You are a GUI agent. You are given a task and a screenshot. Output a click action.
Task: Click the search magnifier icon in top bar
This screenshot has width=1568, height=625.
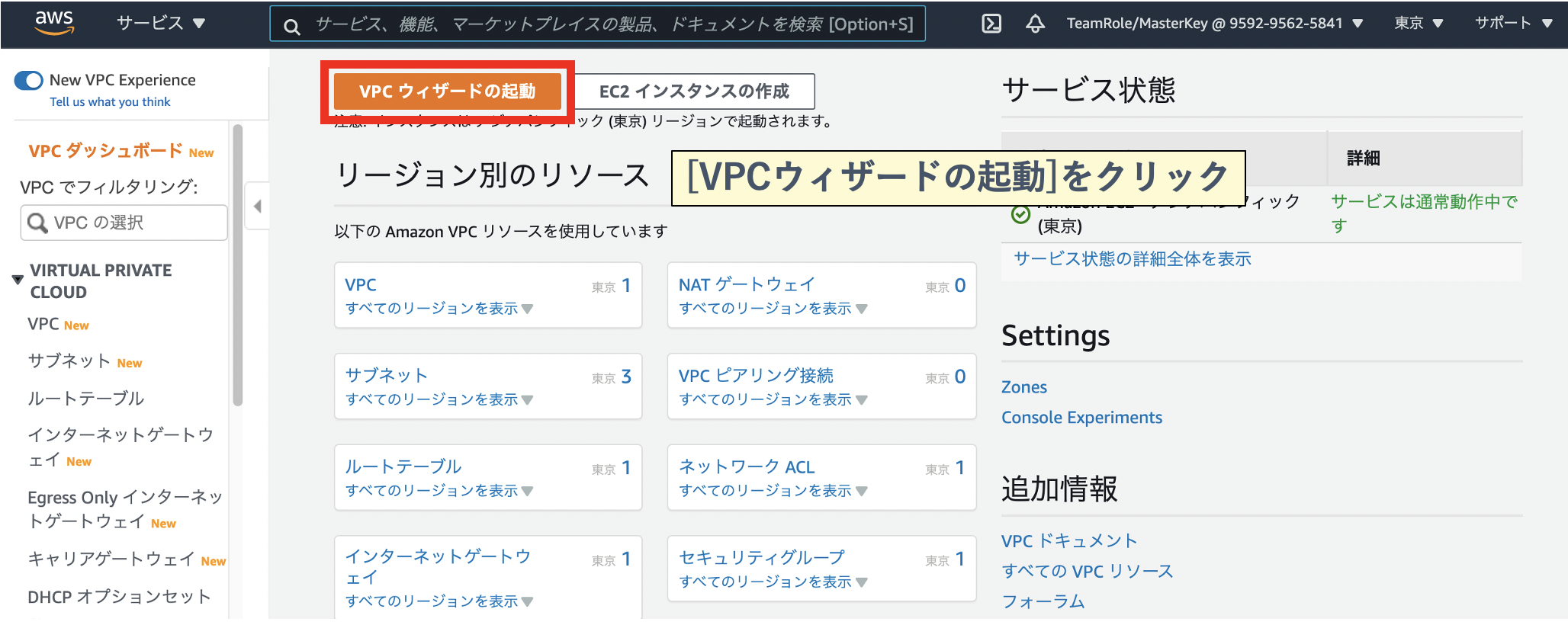pos(291,27)
